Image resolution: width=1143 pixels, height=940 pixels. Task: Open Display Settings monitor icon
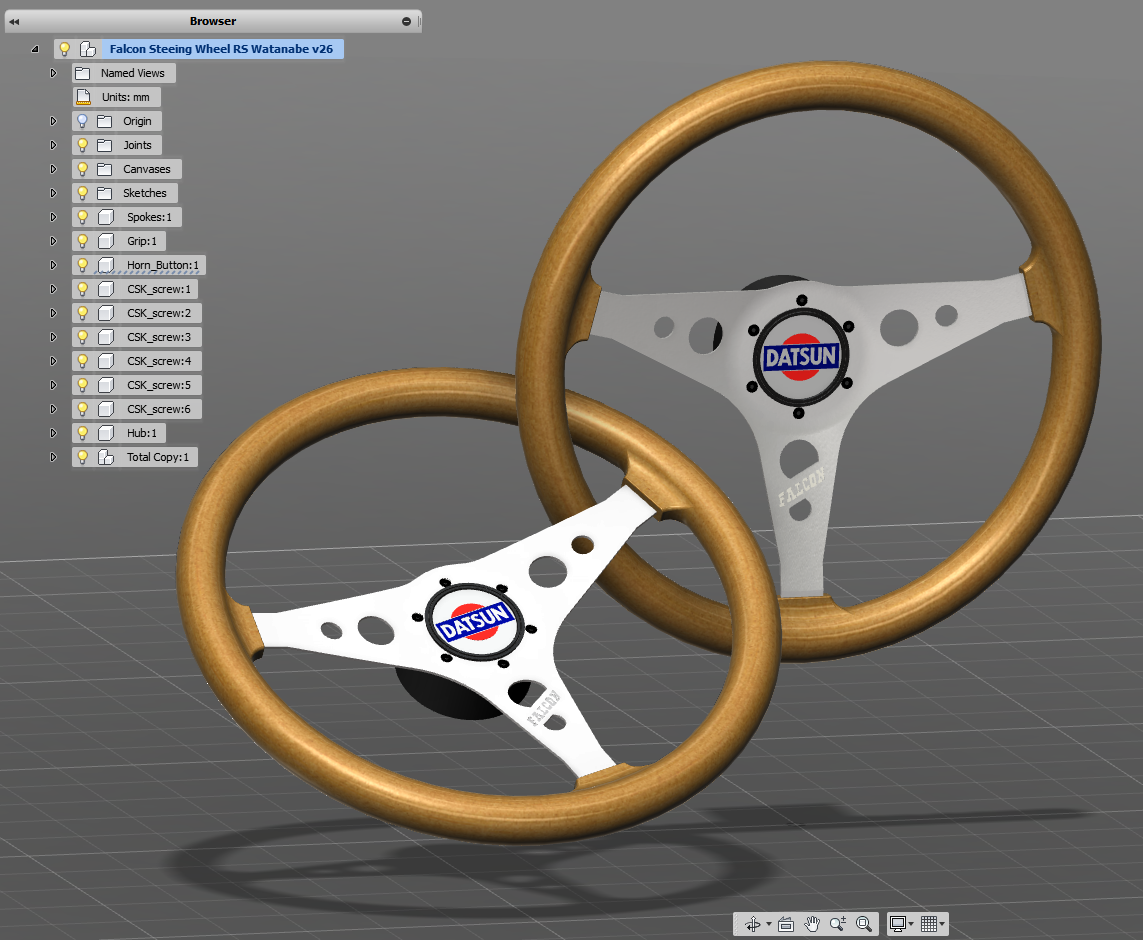point(898,924)
